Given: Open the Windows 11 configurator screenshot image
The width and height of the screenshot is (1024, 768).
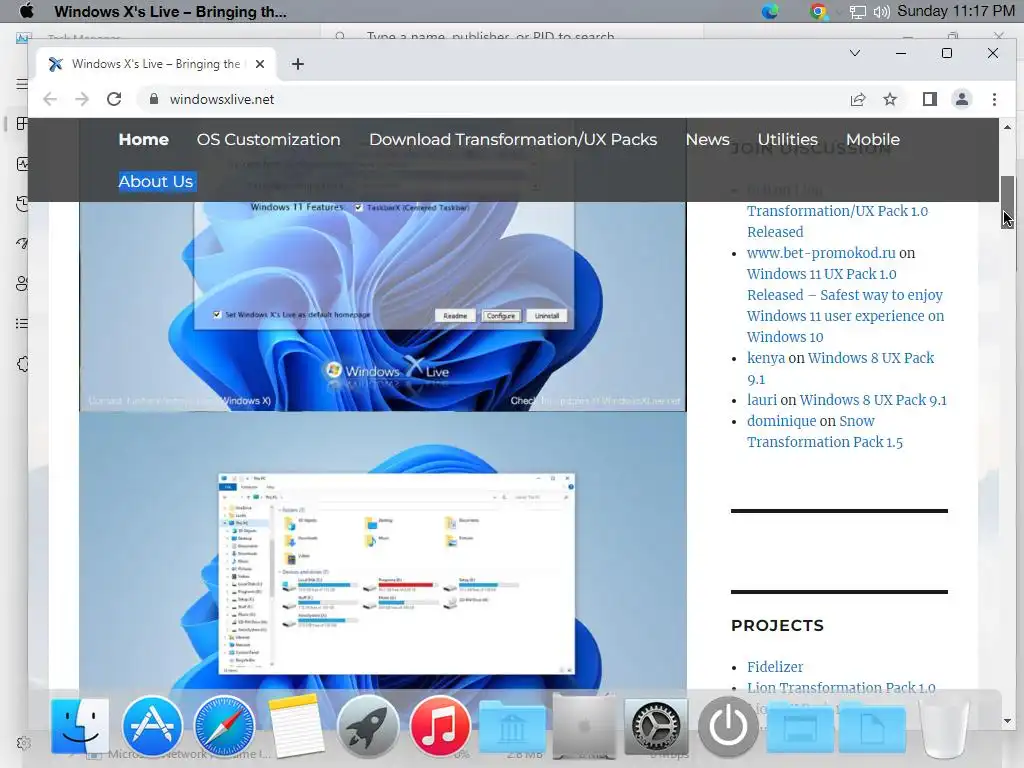Looking at the screenshot, I should [383, 306].
